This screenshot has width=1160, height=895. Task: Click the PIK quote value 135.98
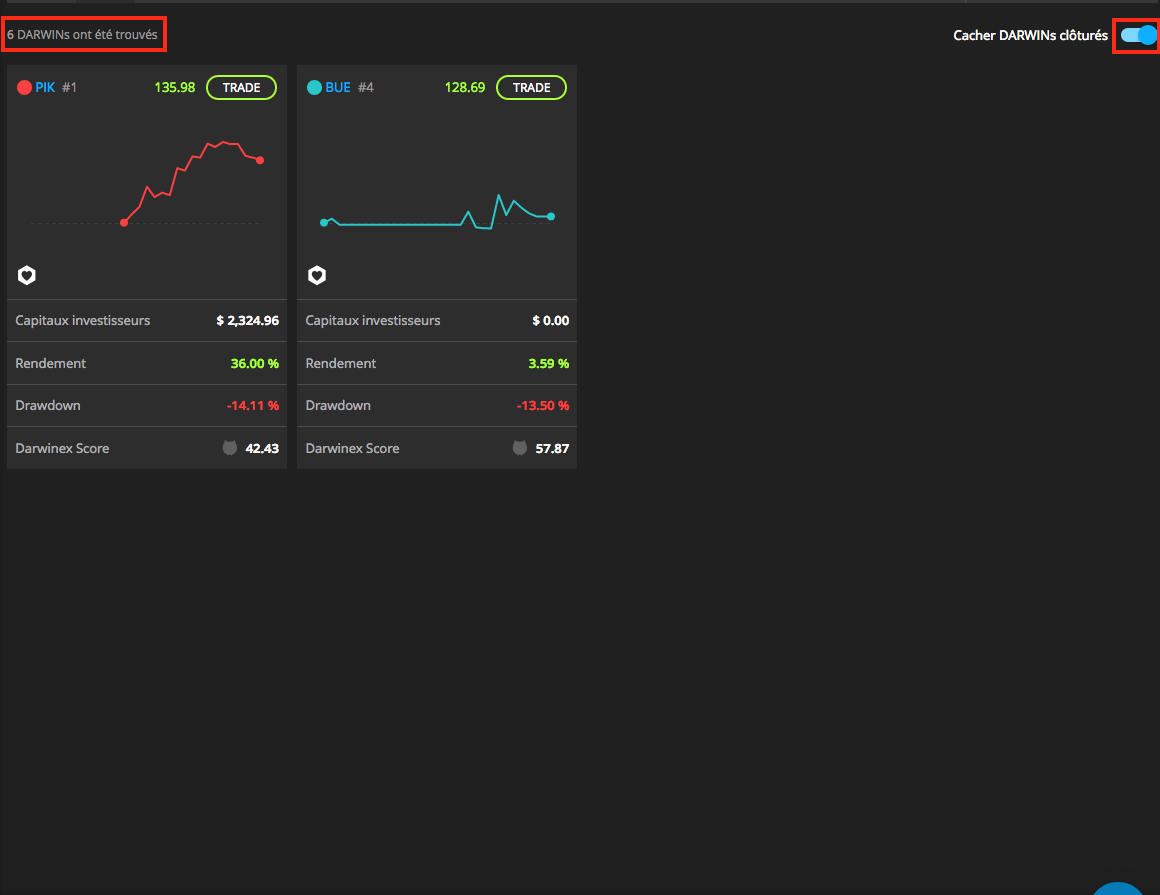[175, 87]
